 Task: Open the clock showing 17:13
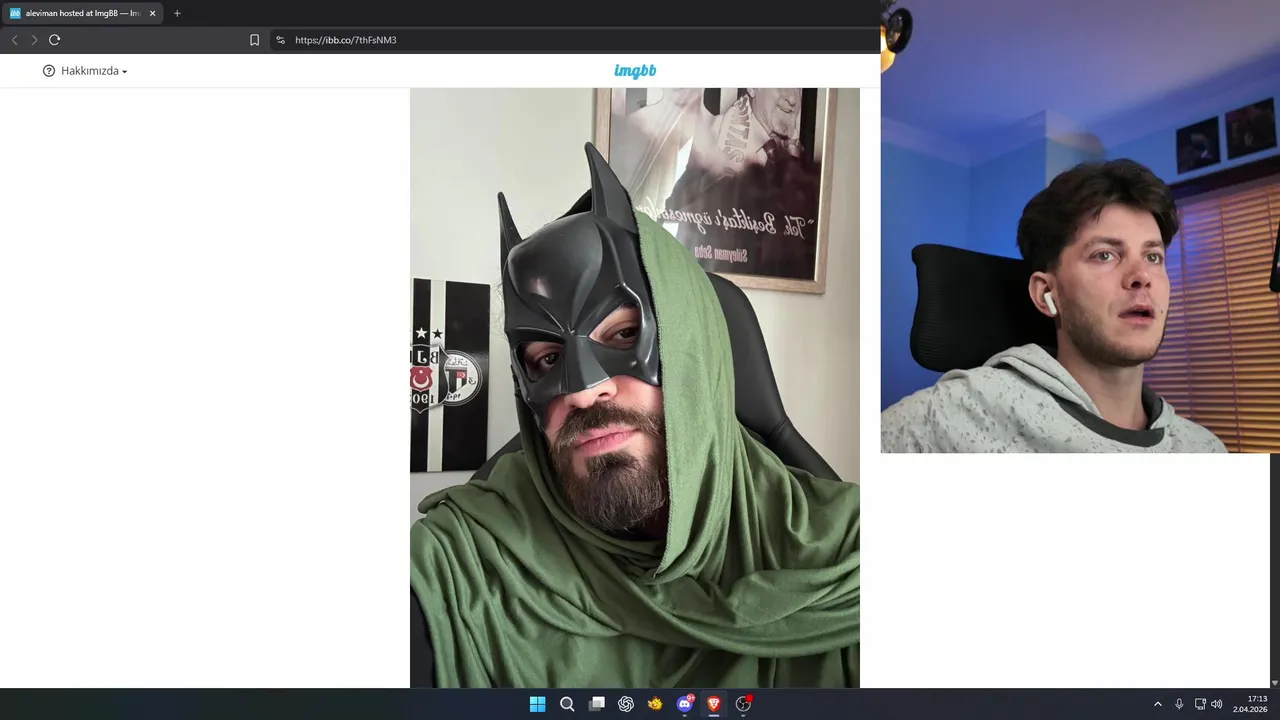point(1250,704)
